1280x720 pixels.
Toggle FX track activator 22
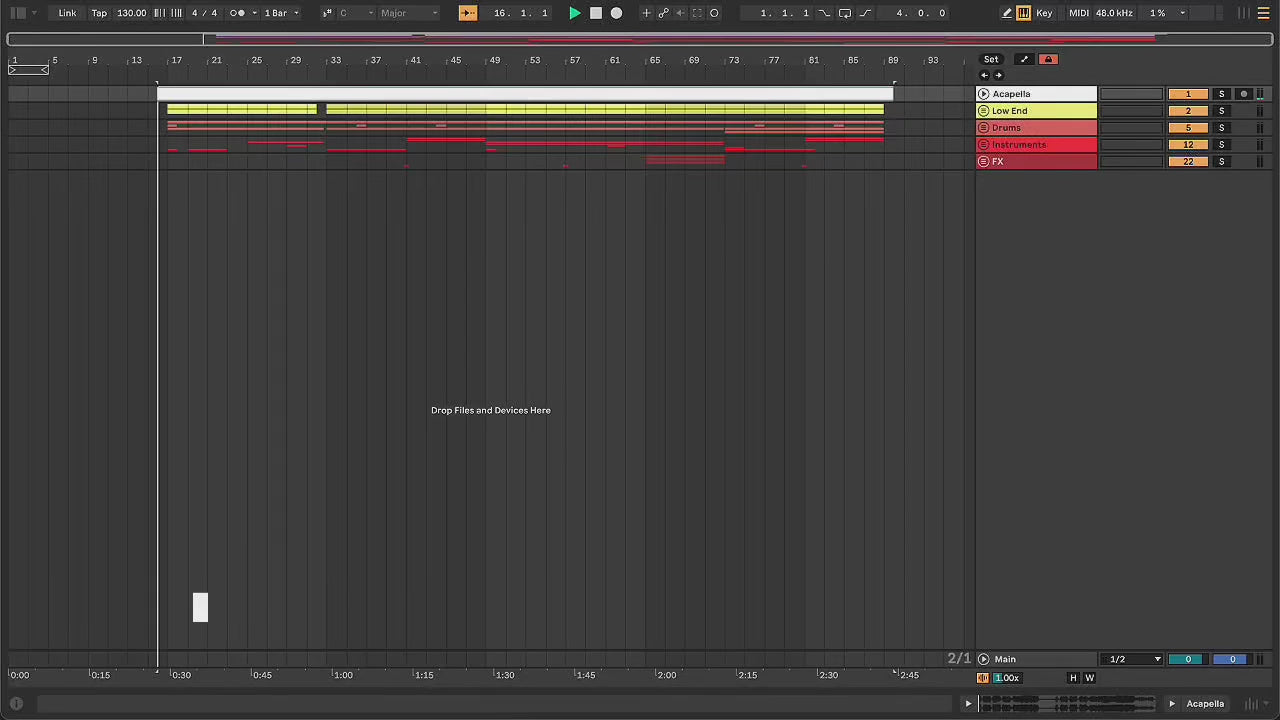(1188, 162)
